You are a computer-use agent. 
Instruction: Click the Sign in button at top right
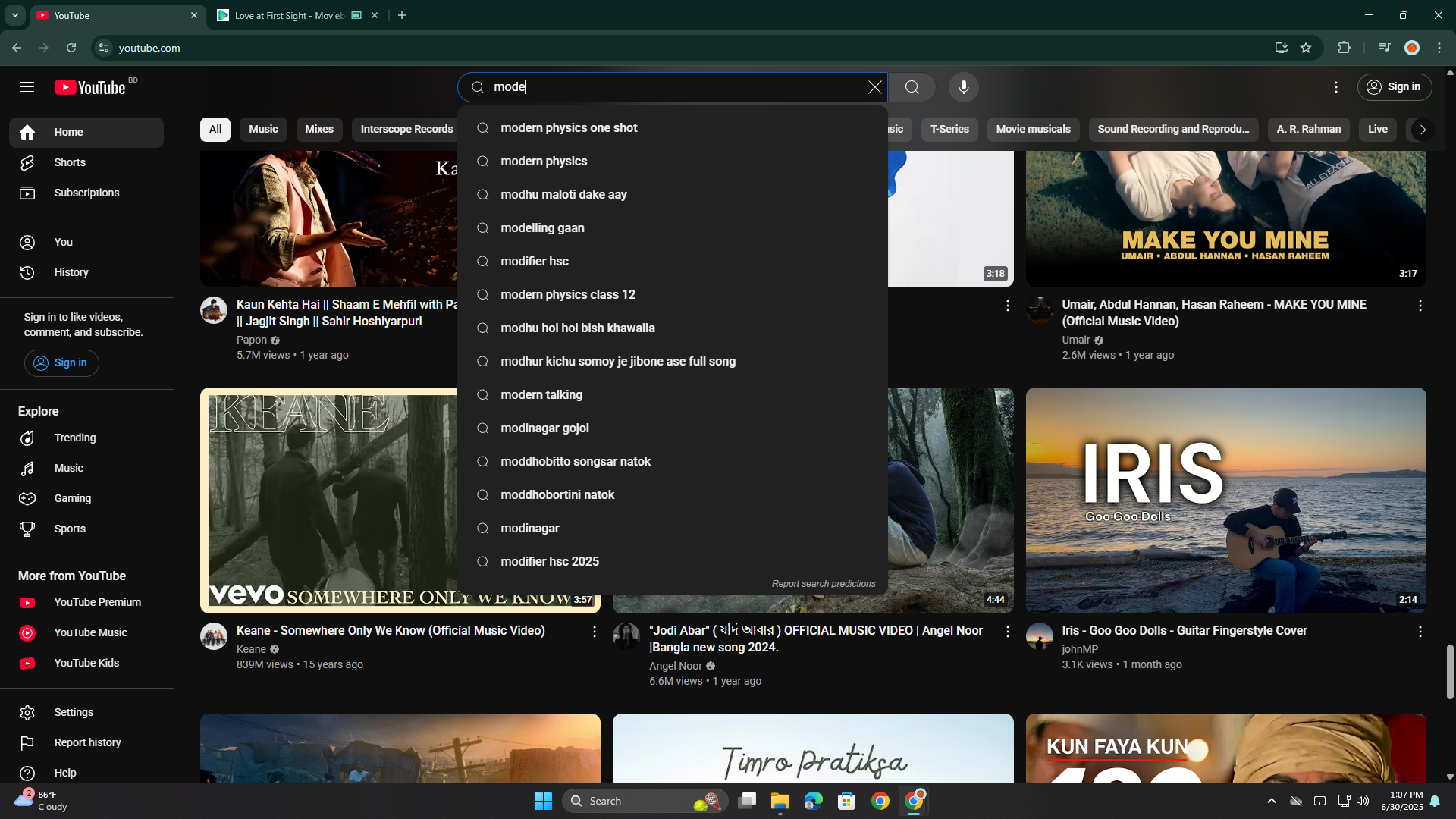click(1394, 87)
